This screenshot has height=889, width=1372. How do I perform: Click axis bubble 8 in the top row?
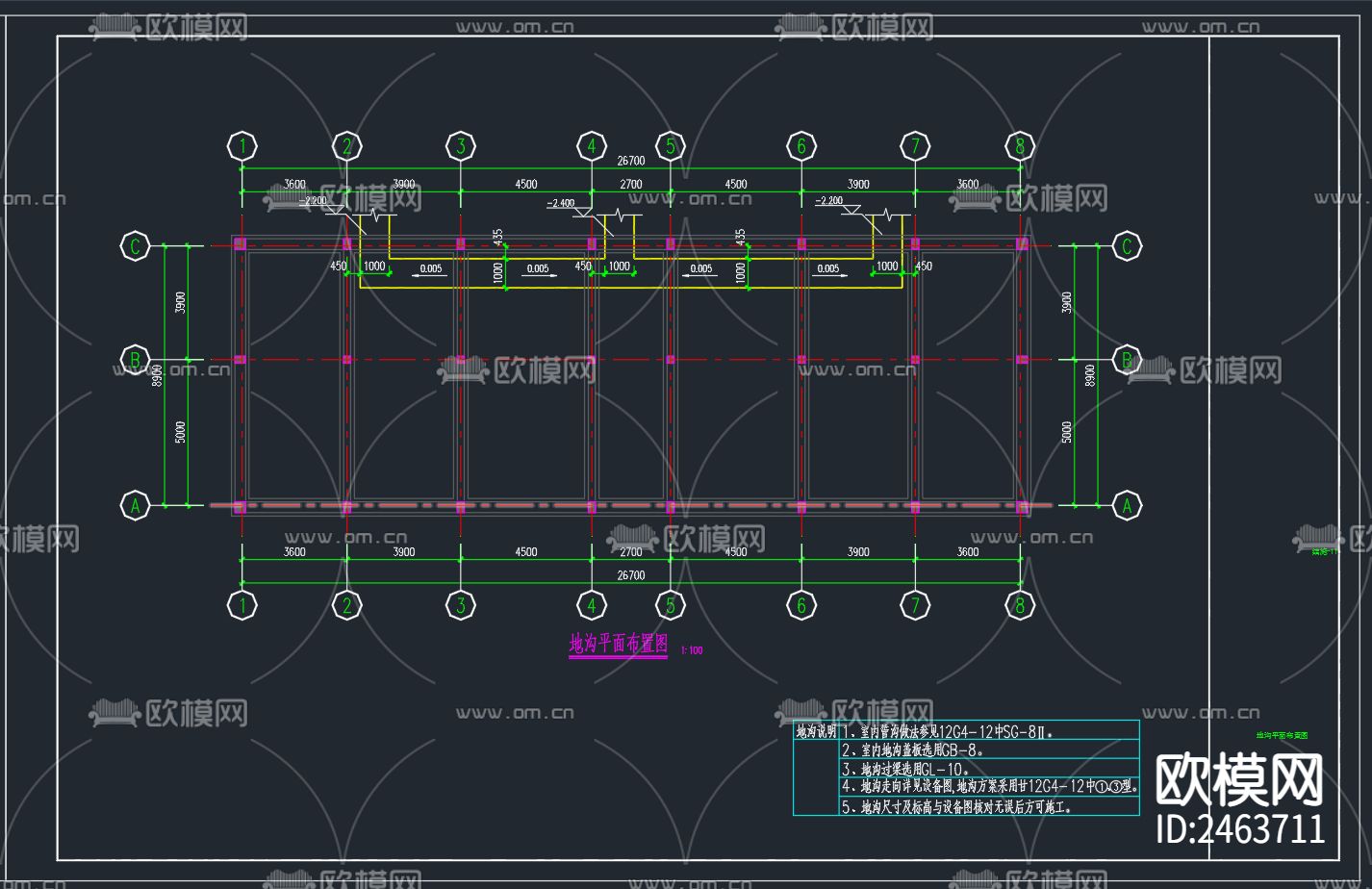1020,146
